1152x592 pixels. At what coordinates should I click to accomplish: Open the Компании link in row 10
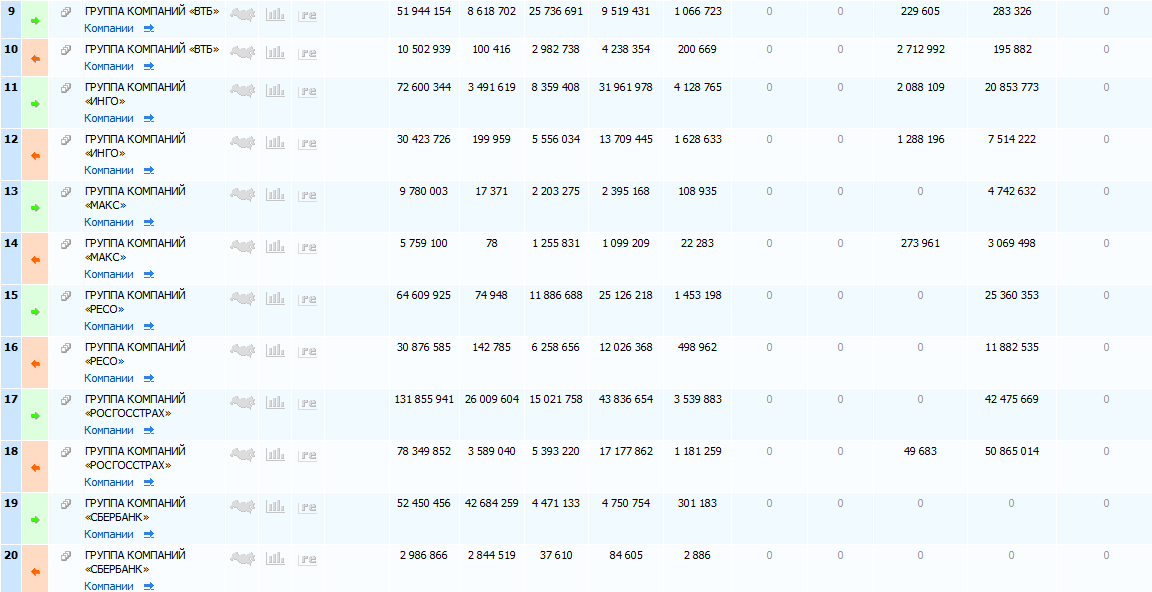[x=109, y=66]
